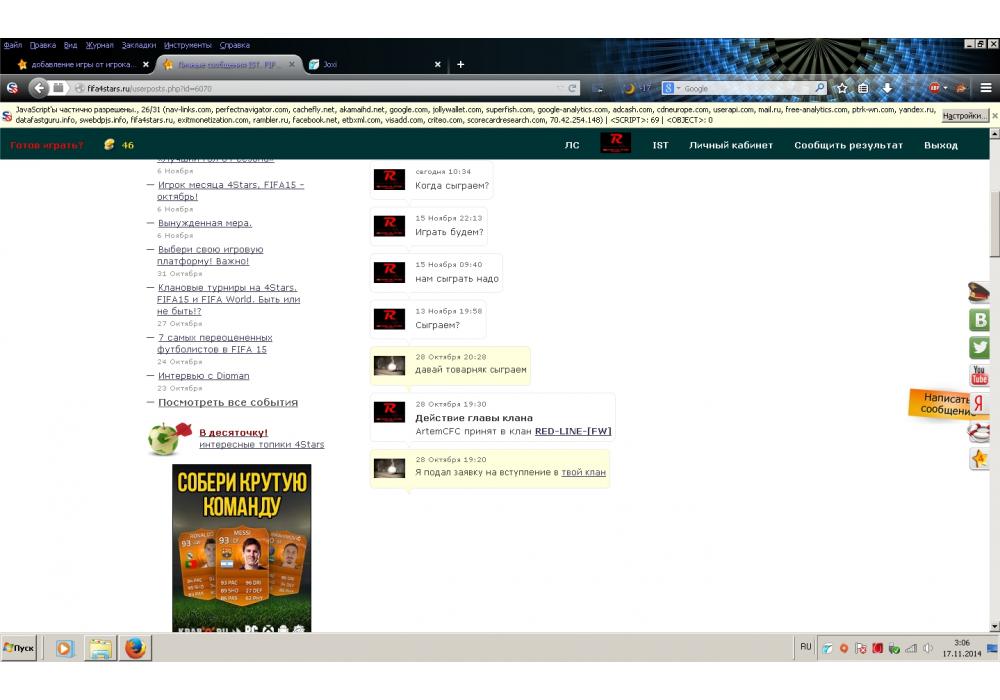Image resolution: width=1000 pixels, height=700 pixels.
Task: Open the NoScript Настройки options button
Action: pos(964,116)
